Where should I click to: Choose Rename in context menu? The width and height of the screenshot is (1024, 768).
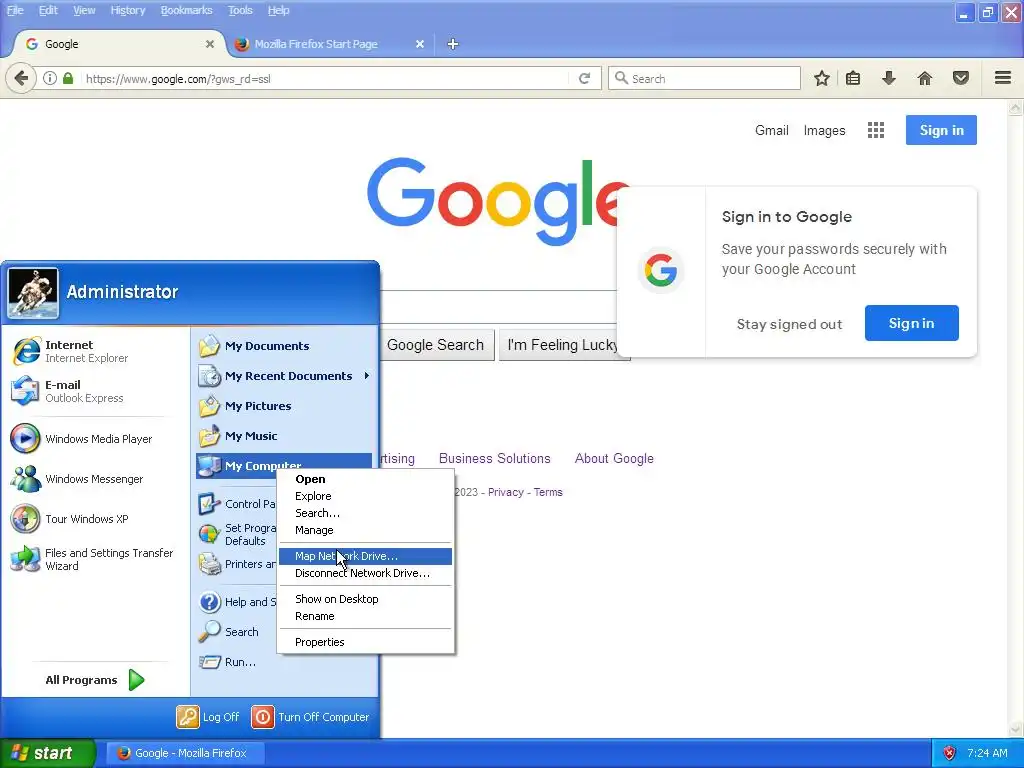[x=365, y=616]
